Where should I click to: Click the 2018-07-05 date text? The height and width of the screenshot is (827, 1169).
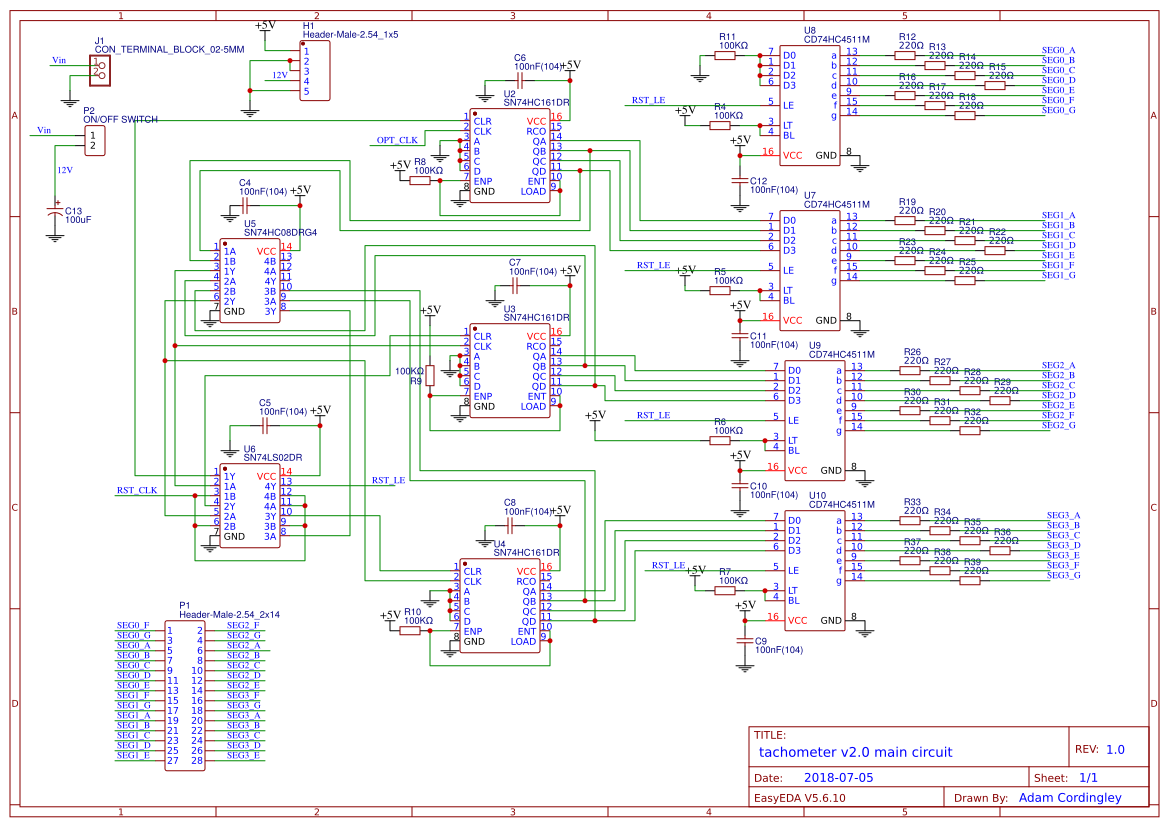(841, 776)
